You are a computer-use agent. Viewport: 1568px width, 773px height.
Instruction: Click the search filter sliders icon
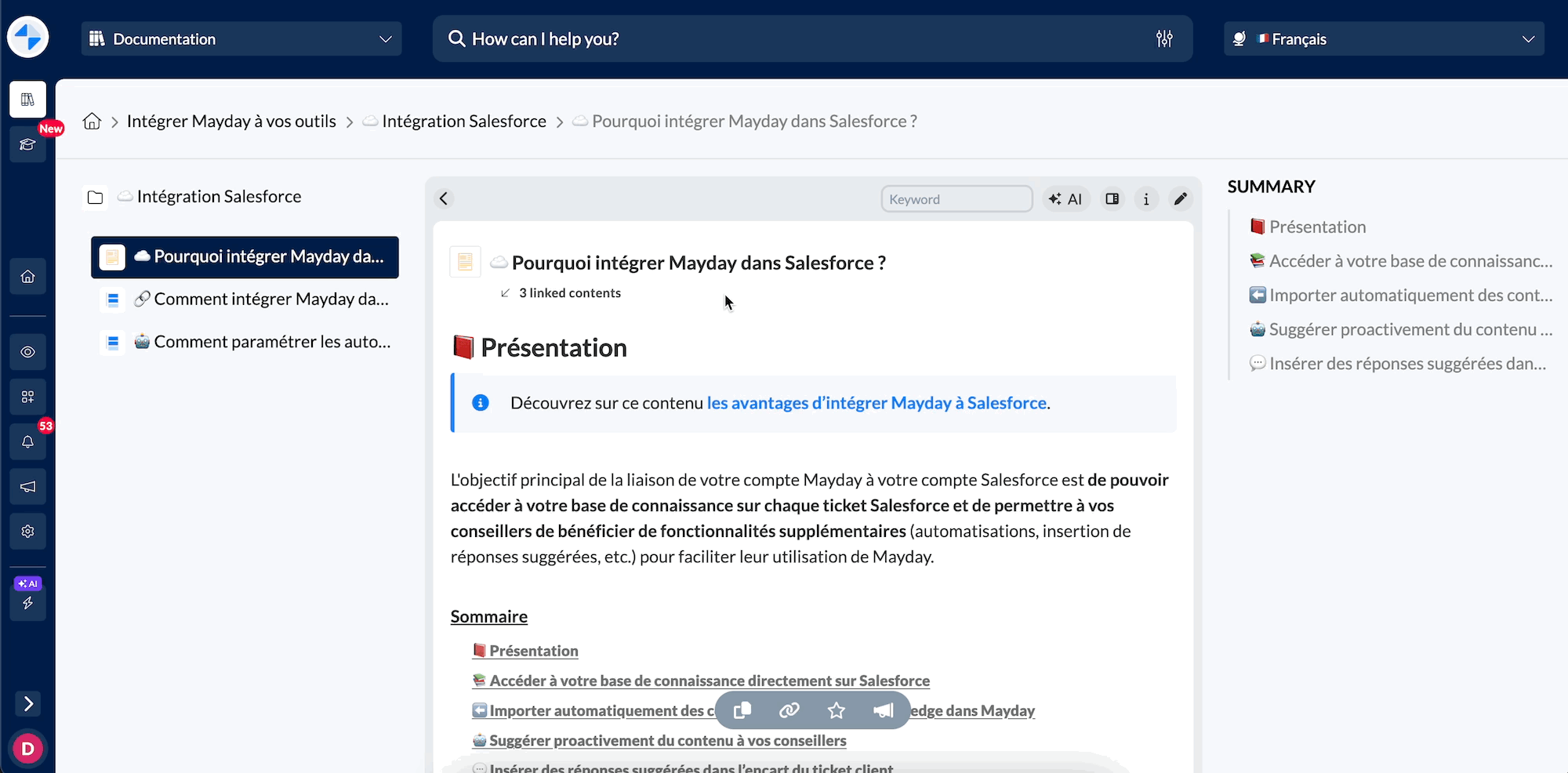1164,39
